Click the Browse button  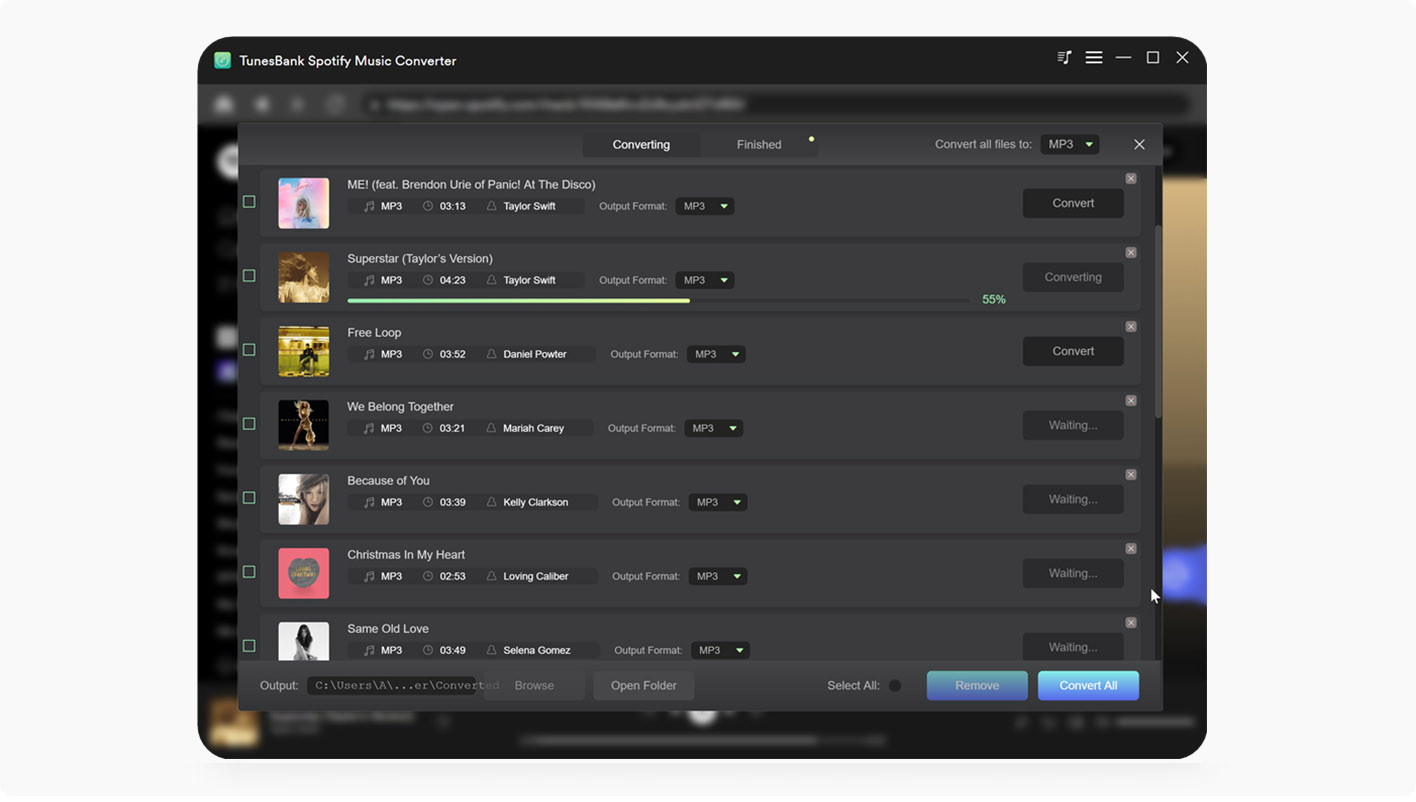pyautogui.click(x=534, y=686)
